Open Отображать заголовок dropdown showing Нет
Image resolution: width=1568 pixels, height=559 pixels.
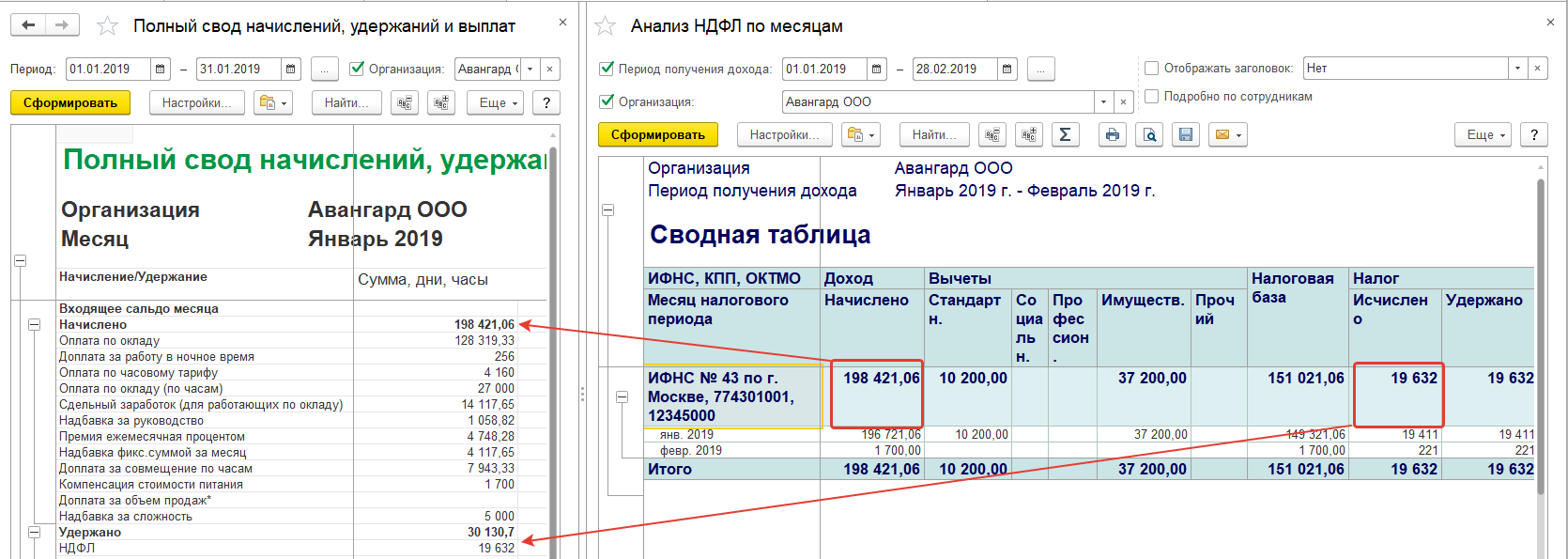pos(1517,68)
